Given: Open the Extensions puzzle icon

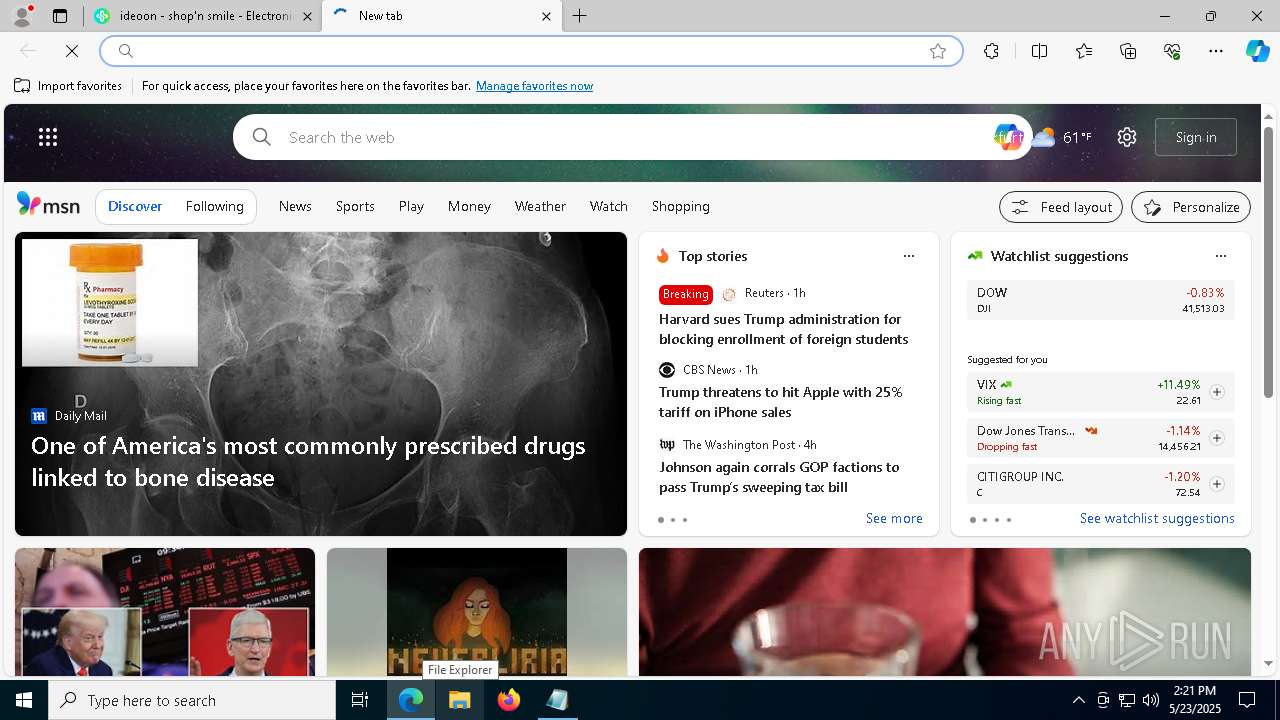Looking at the screenshot, I should point(991,51).
